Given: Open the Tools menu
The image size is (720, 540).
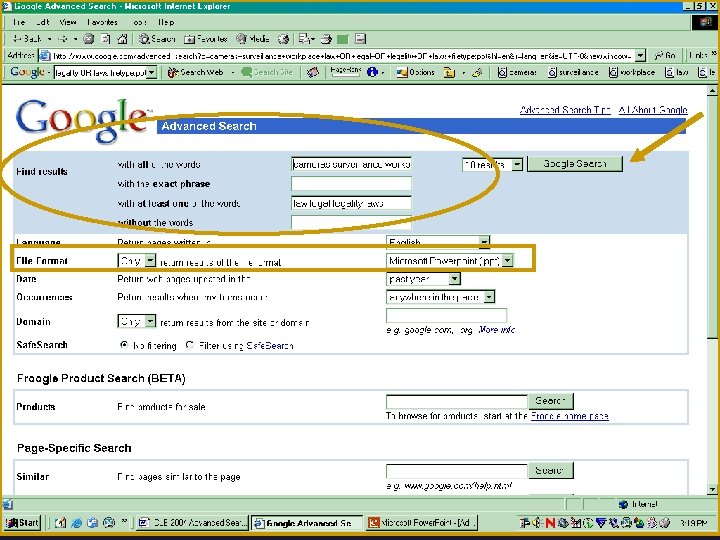Looking at the screenshot, I should 140,22.
